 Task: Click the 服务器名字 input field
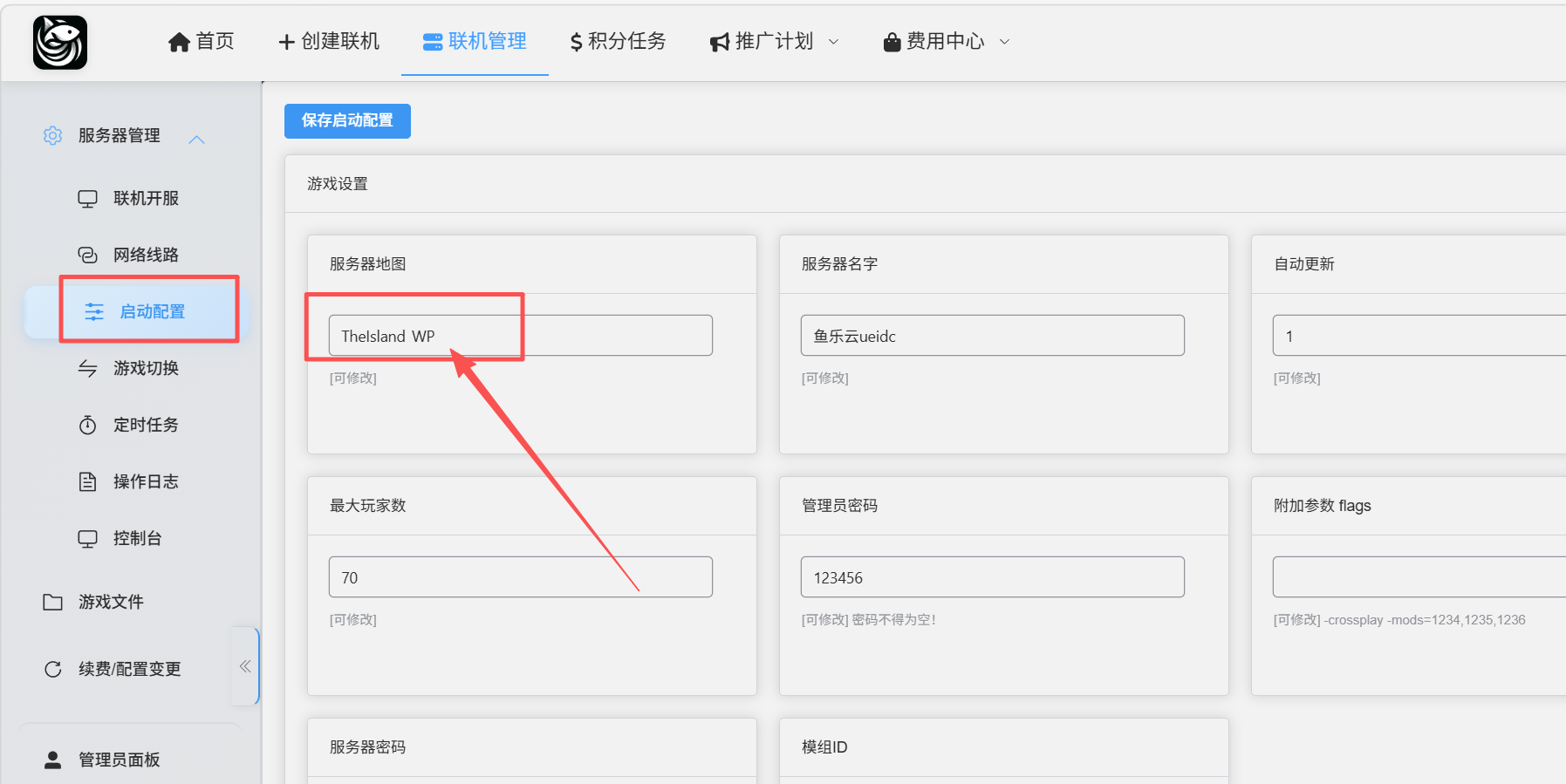click(x=992, y=336)
